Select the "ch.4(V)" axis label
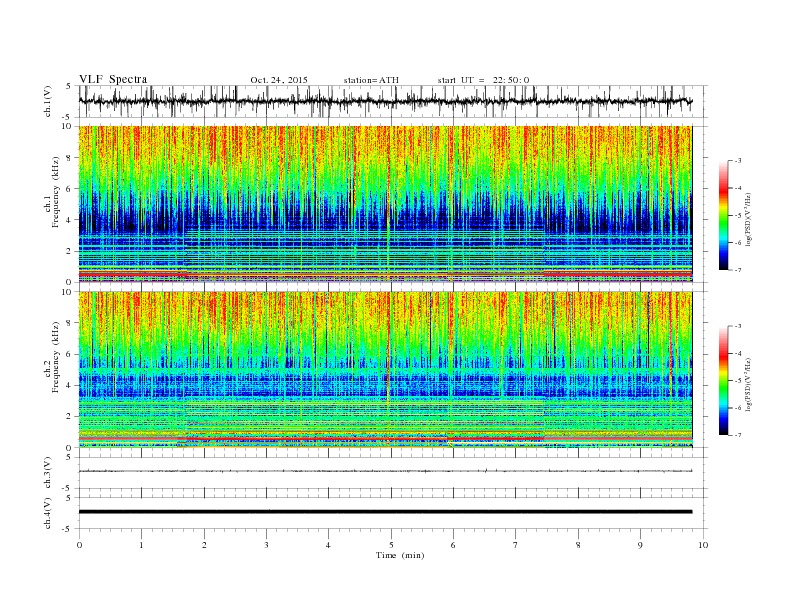792x612 pixels. pos(48,513)
